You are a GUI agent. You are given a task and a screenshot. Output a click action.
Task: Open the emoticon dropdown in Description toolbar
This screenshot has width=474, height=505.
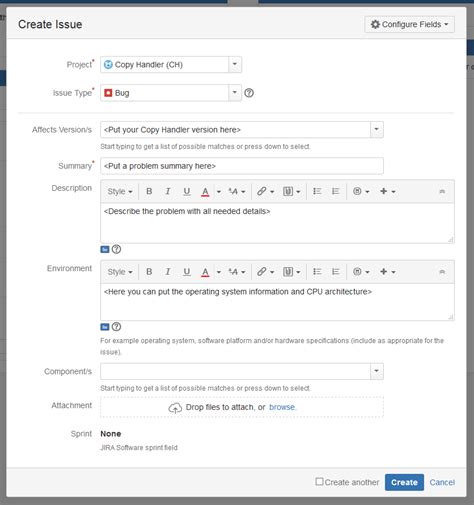pos(361,191)
